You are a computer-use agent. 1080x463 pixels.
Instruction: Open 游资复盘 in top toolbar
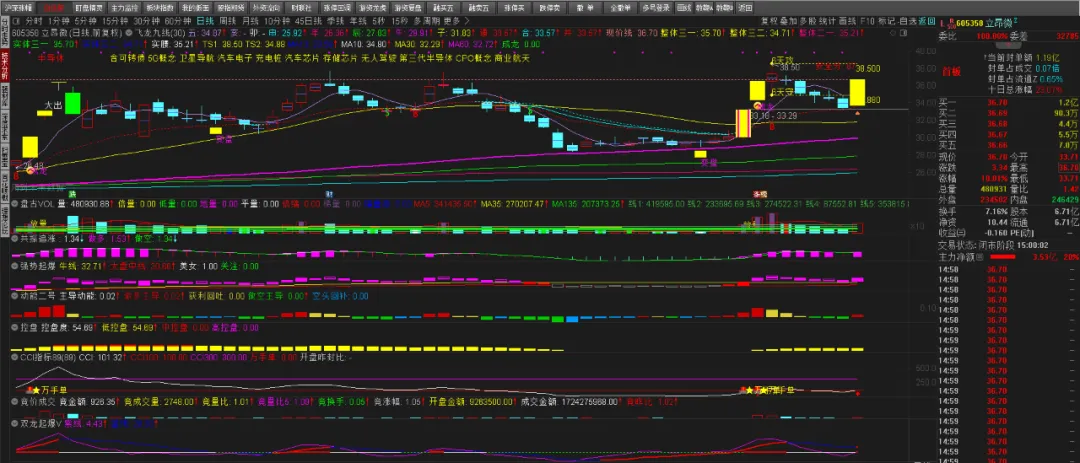click(408, 8)
